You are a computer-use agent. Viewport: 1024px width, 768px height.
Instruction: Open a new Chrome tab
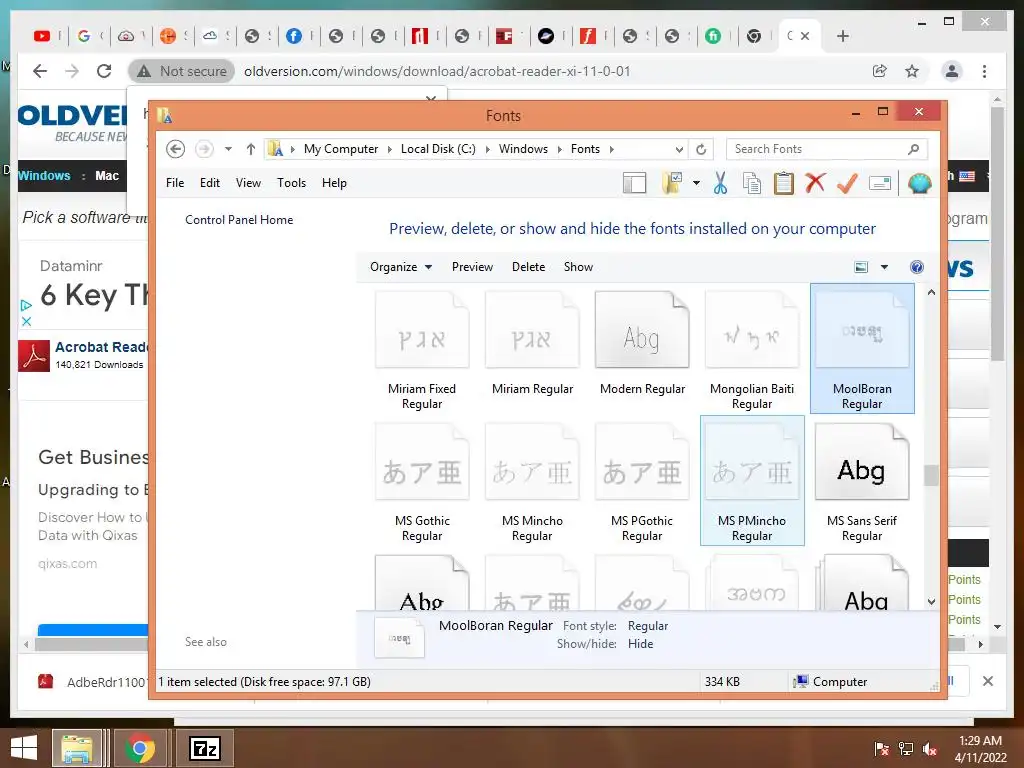click(842, 36)
